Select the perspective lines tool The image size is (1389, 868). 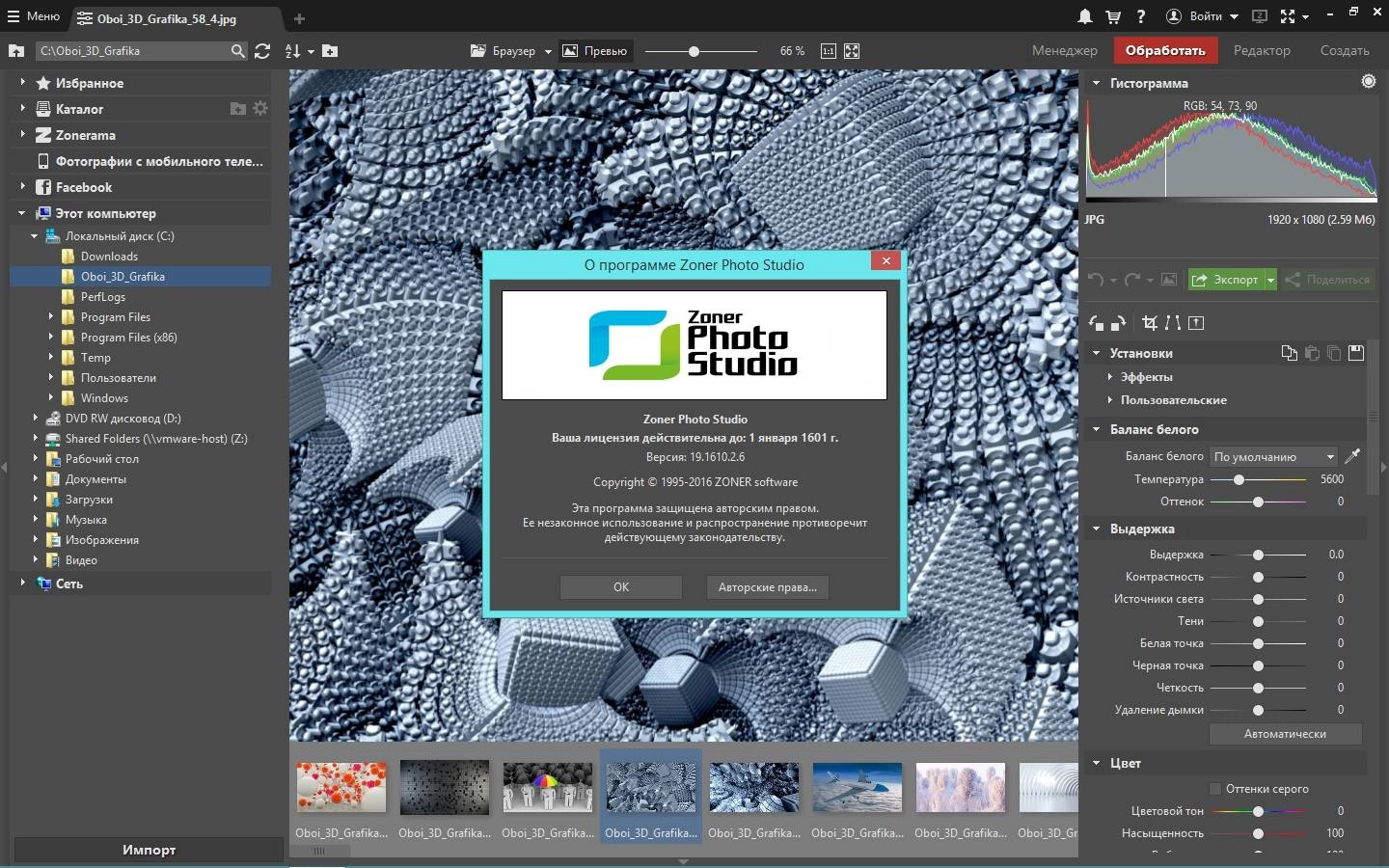coord(1173,323)
